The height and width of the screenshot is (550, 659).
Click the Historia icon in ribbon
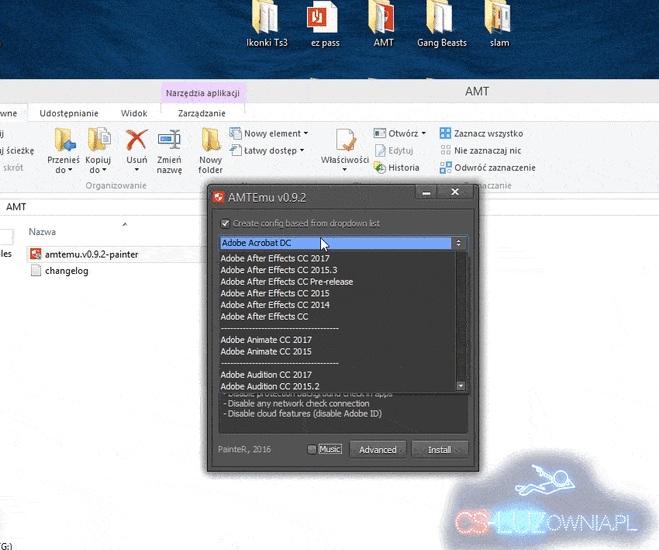click(x=381, y=167)
